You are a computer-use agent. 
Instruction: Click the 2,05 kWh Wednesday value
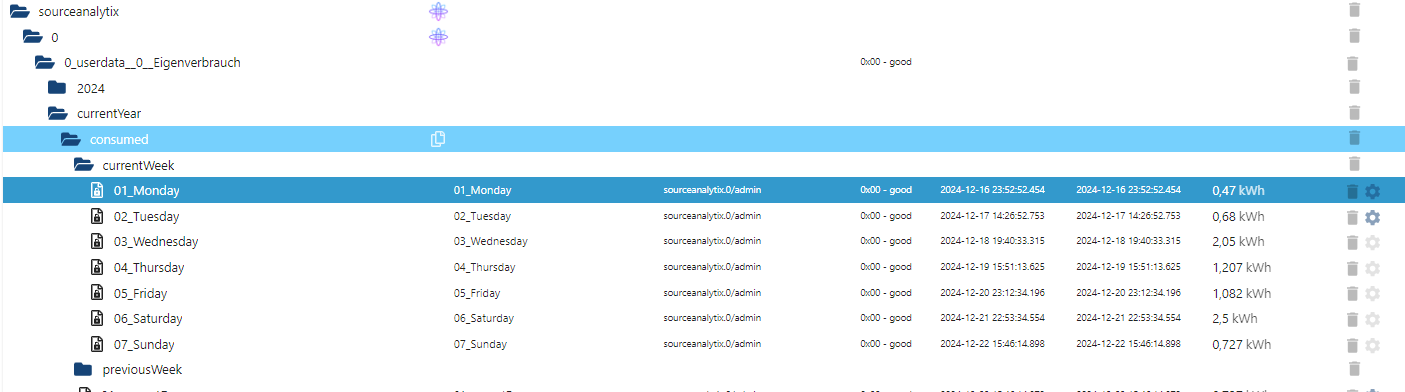(1238, 242)
